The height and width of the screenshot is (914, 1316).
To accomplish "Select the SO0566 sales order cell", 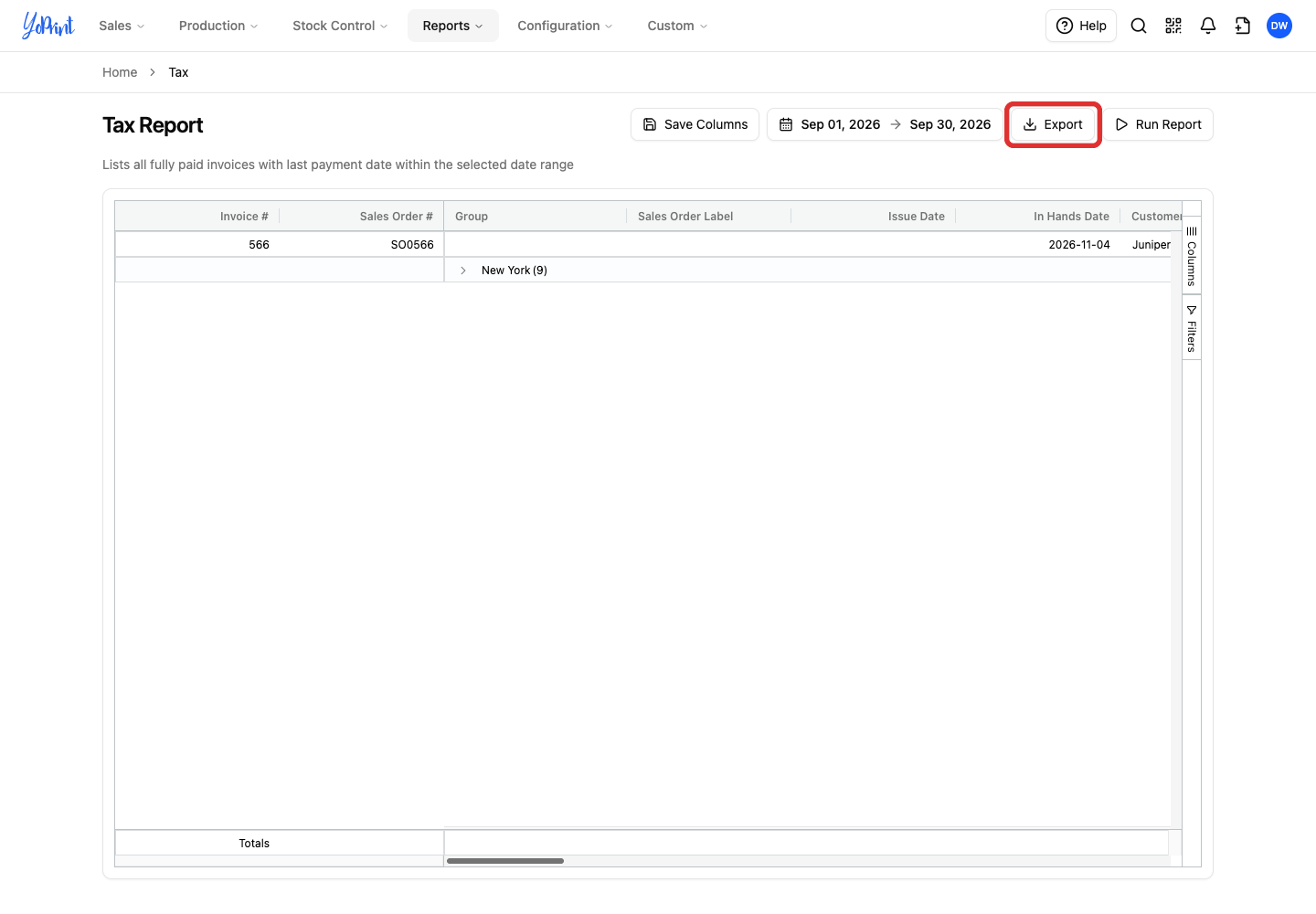I will 362,245.
